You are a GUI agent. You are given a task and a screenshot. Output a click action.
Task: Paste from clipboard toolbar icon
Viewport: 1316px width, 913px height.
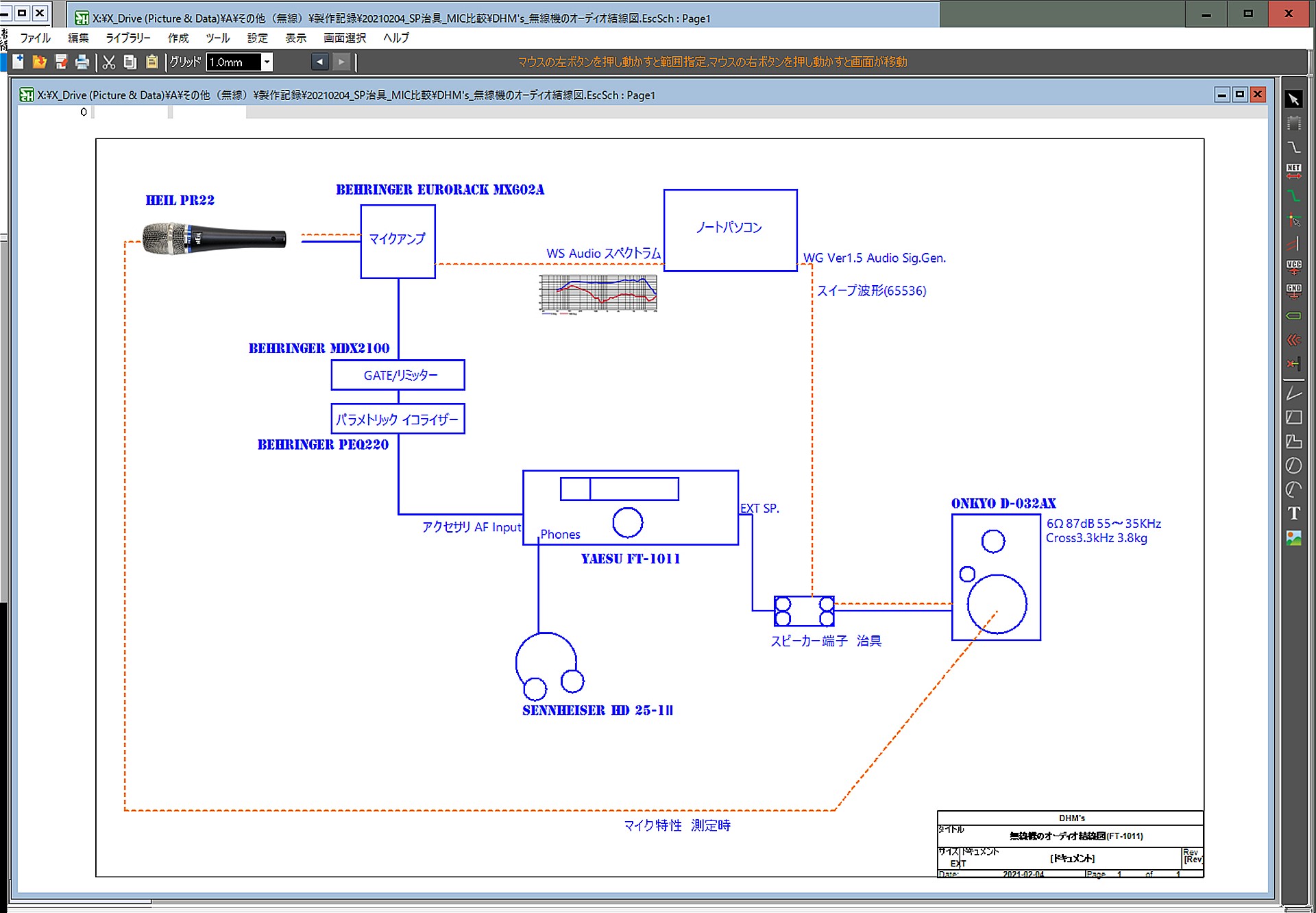151,62
